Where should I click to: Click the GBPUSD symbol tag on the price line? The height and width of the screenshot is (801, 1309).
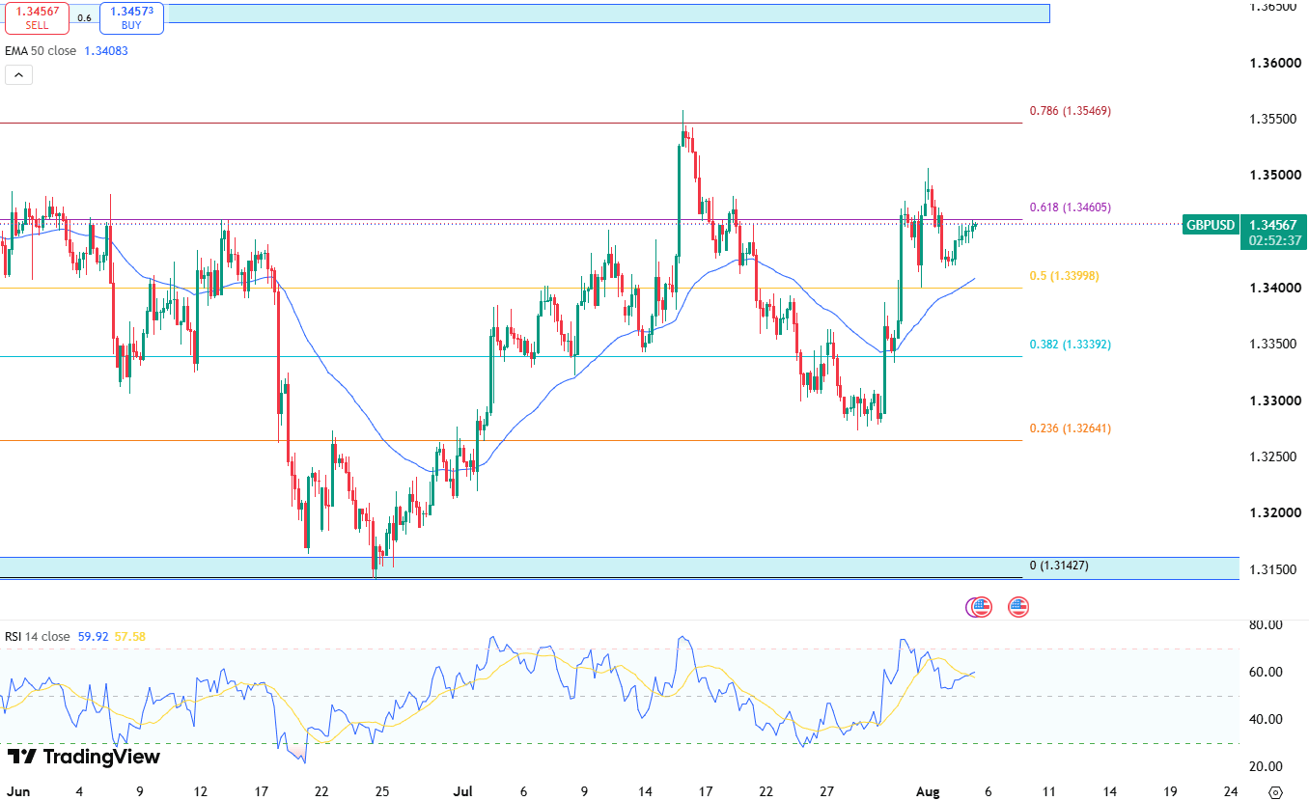pos(1211,225)
